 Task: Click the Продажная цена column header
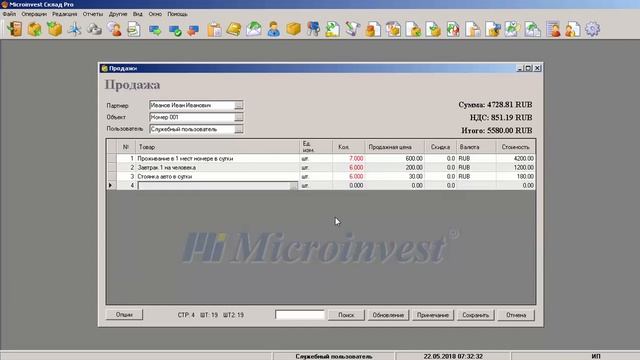point(394,147)
